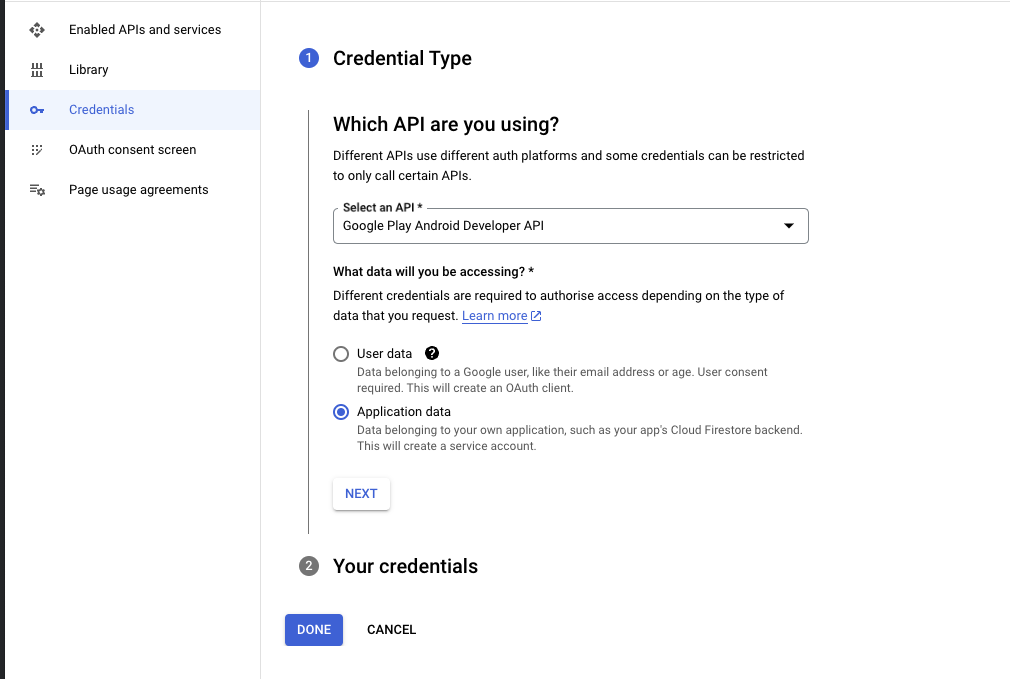Image resolution: width=1010 pixels, height=679 pixels.
Task: Click the Credentials key icon
Action: pyautogui.click(x=37, y=110)
